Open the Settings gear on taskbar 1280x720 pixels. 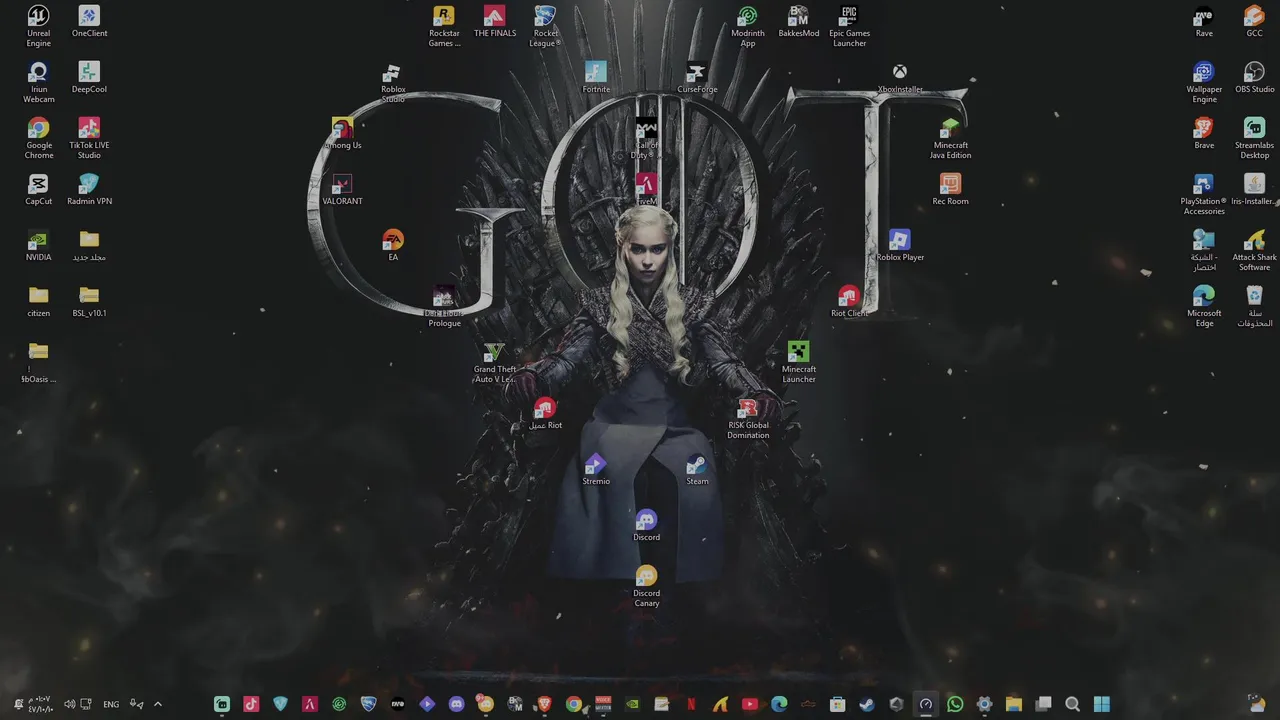click(984, 704)
